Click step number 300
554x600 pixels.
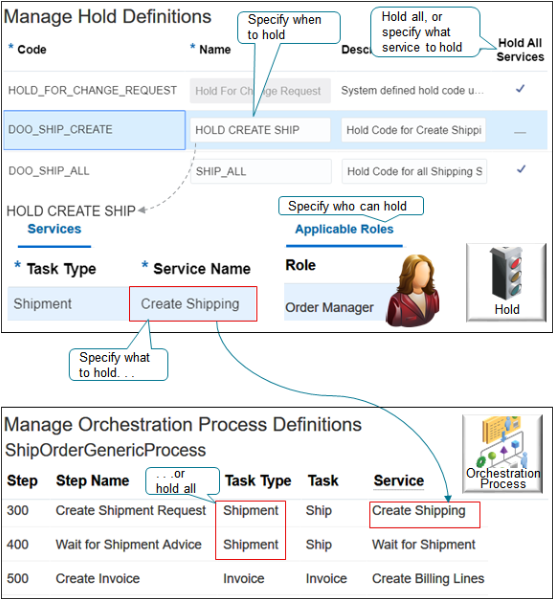[x=18, y=510]
